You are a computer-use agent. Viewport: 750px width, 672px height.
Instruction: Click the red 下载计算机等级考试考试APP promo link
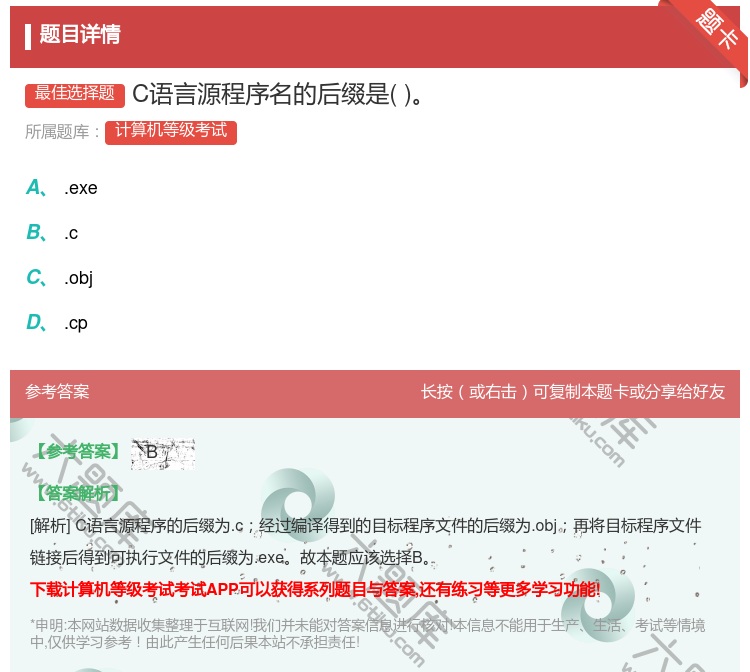click(x=315, y=589)
